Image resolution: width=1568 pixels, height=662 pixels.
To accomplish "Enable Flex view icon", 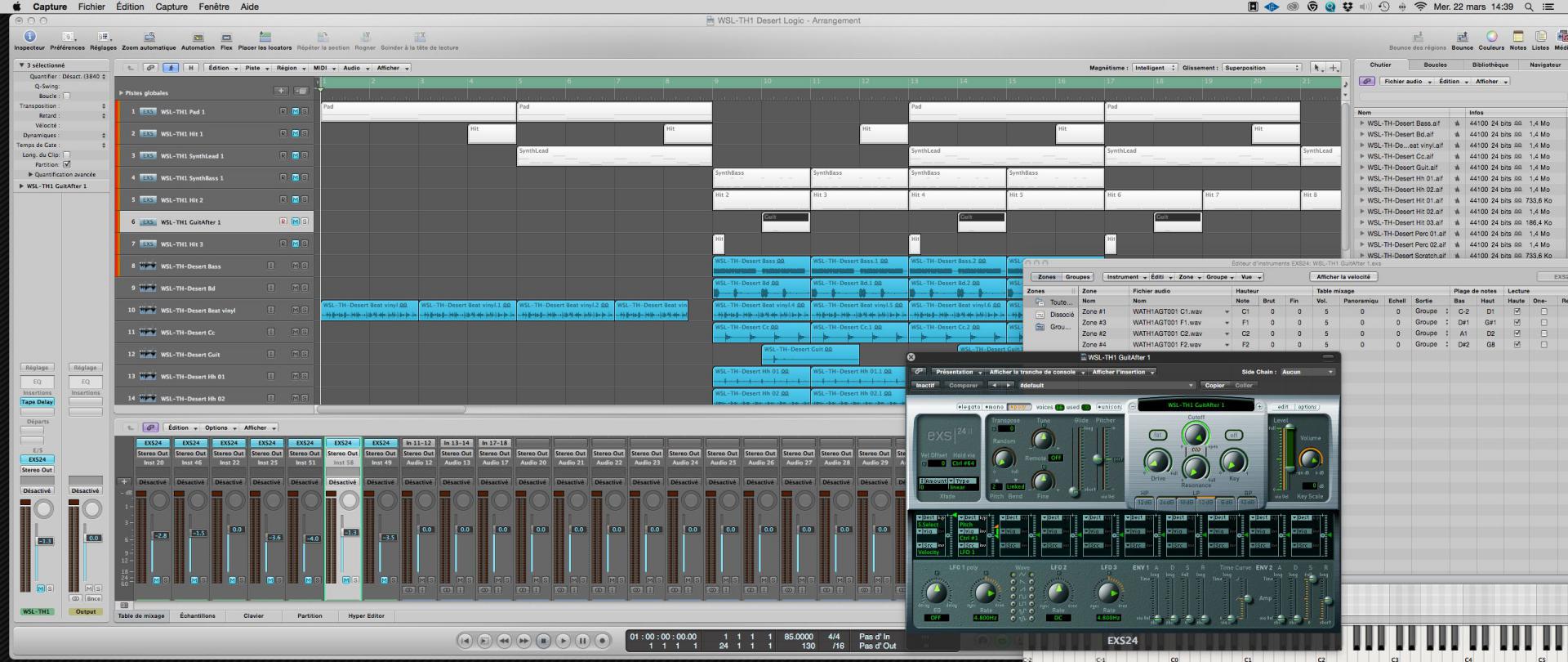I will (x=226, y=37).
